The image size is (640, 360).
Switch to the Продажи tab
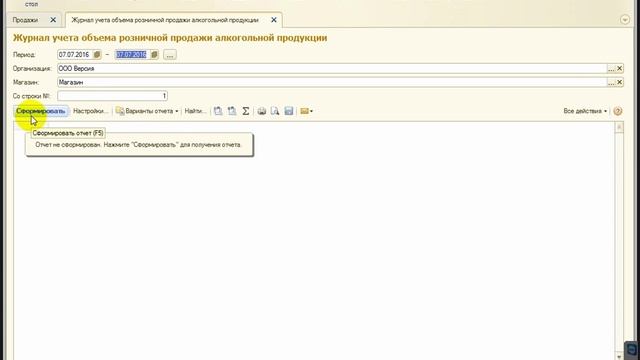click(25, 20)
